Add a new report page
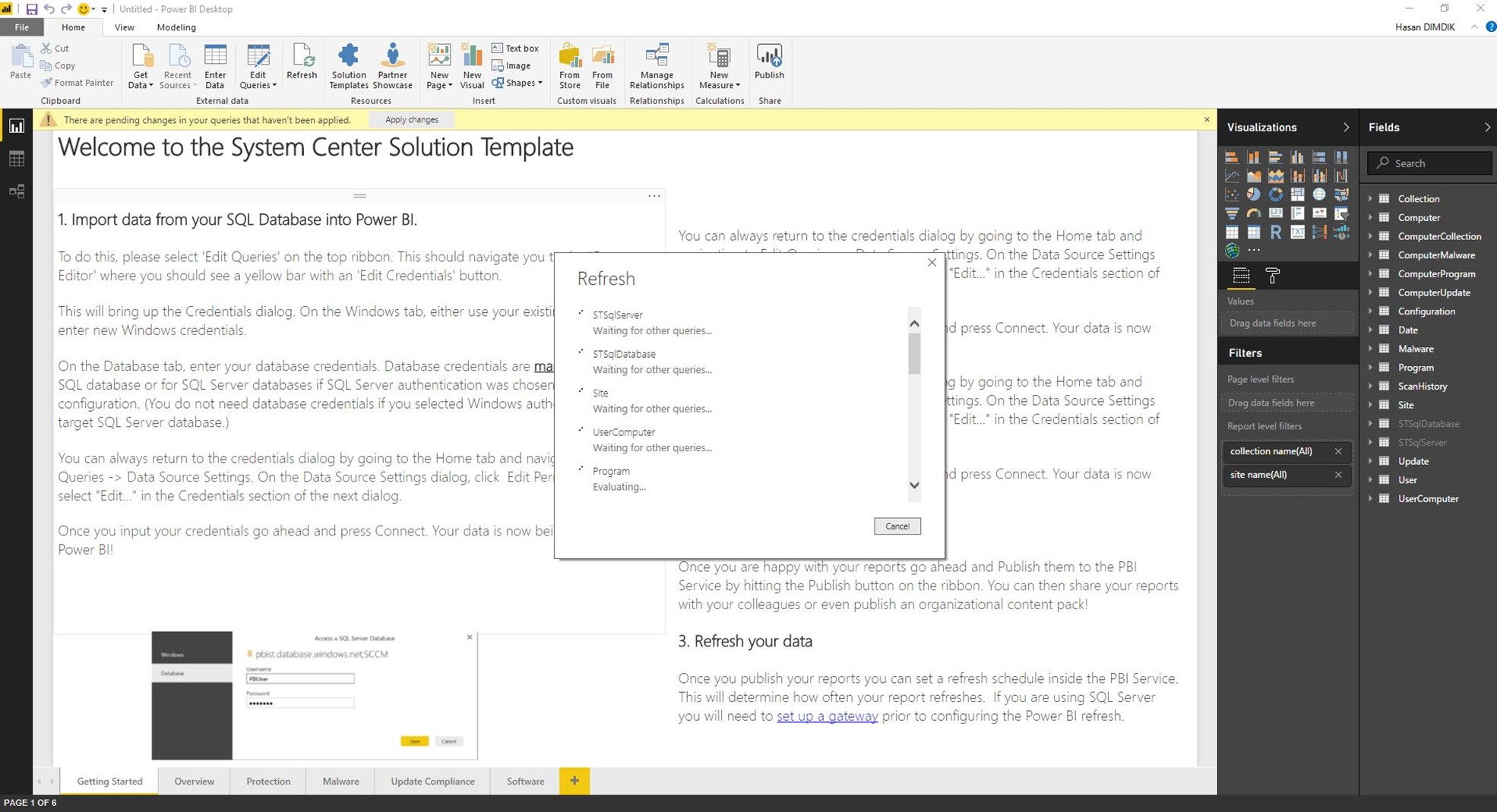 click(574, 781)
